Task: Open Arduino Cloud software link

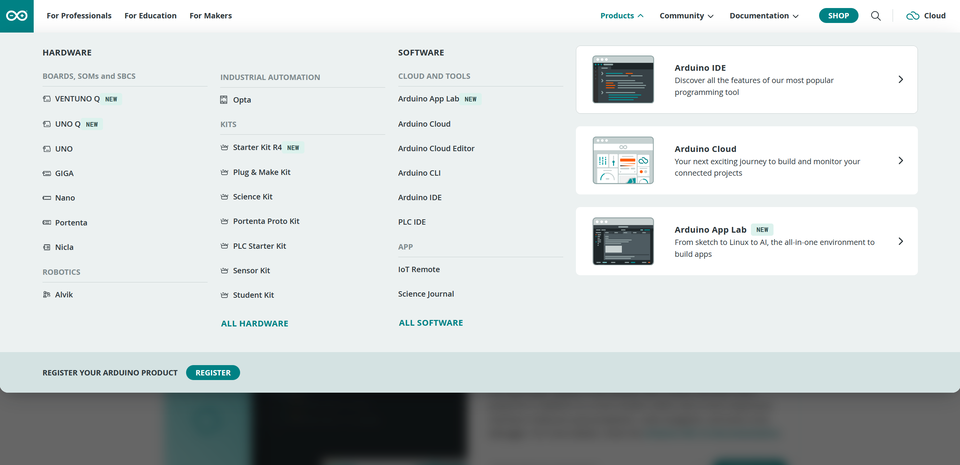Action: click(x=424, y=124)
